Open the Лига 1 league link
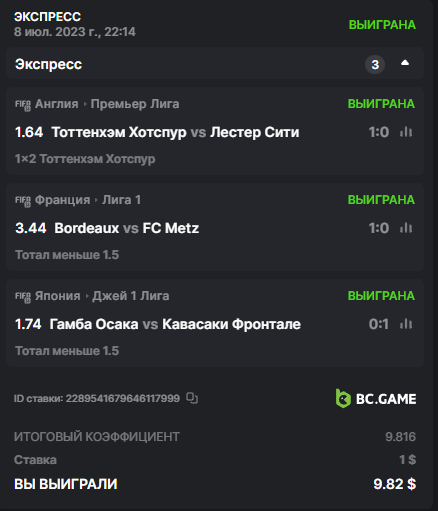Viewport: 438px width, 511px height. point(121,200)
